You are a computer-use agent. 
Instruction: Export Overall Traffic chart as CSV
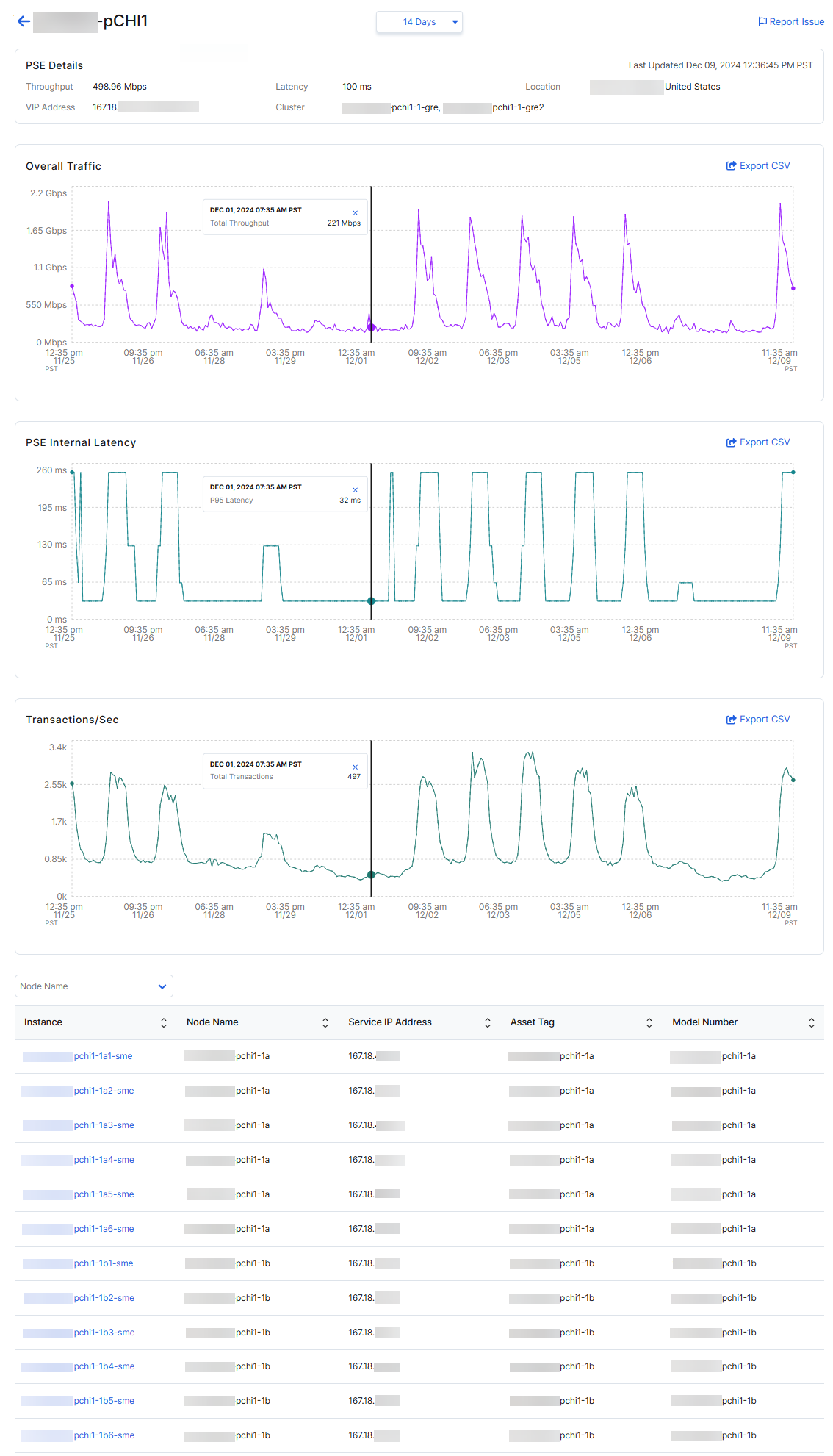(x=758, y=166)
